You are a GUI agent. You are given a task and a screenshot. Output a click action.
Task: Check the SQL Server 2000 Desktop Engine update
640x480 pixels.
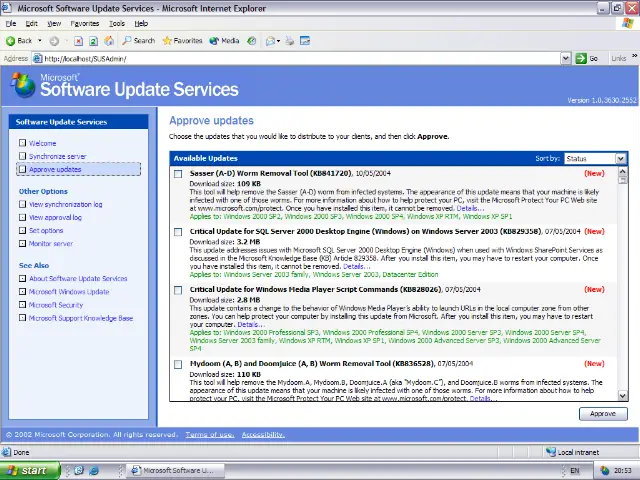point(178,232)
